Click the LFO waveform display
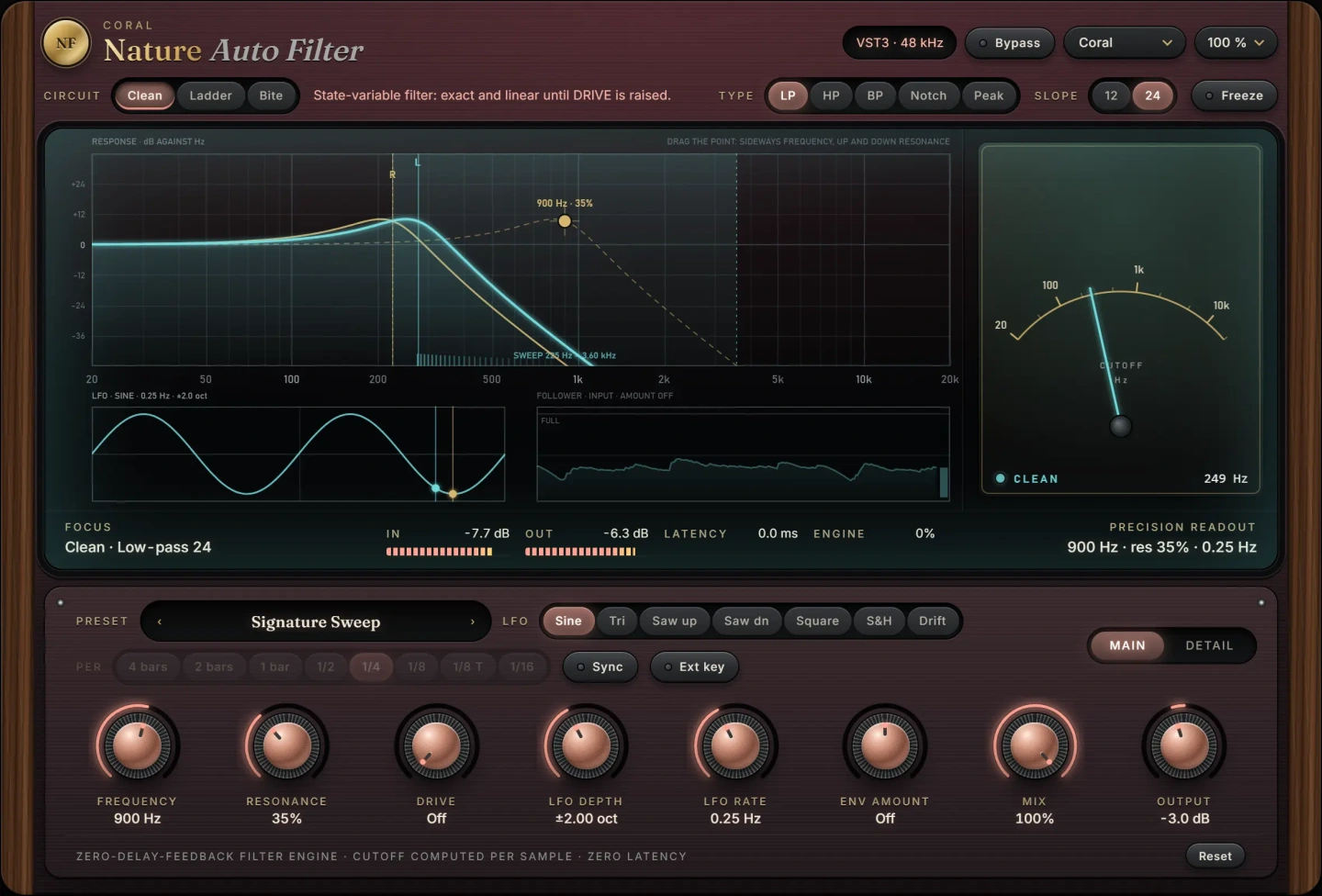Screen dimensions: 1322x896 pyautogui.click(x=298, y=454)
